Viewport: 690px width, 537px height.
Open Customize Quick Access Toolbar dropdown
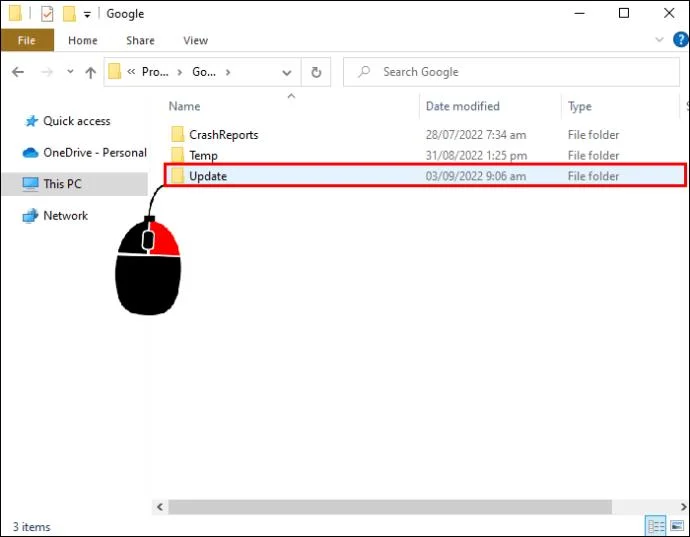tap(87, 15)
